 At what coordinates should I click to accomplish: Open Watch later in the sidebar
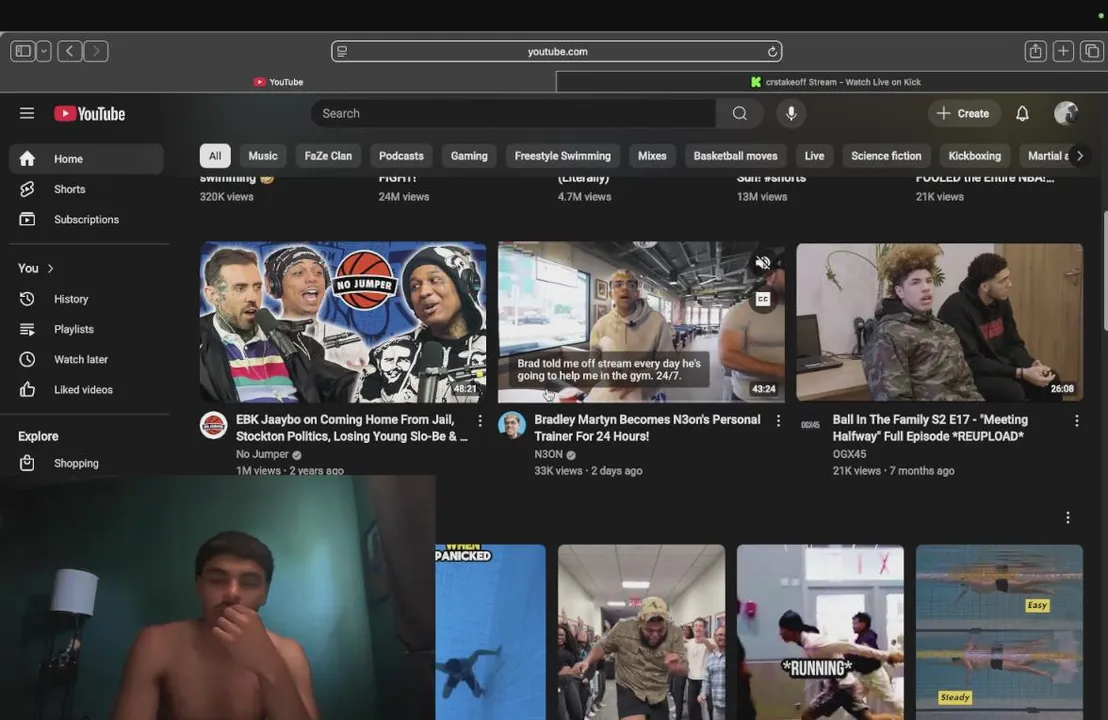click(x=86, y=360)
